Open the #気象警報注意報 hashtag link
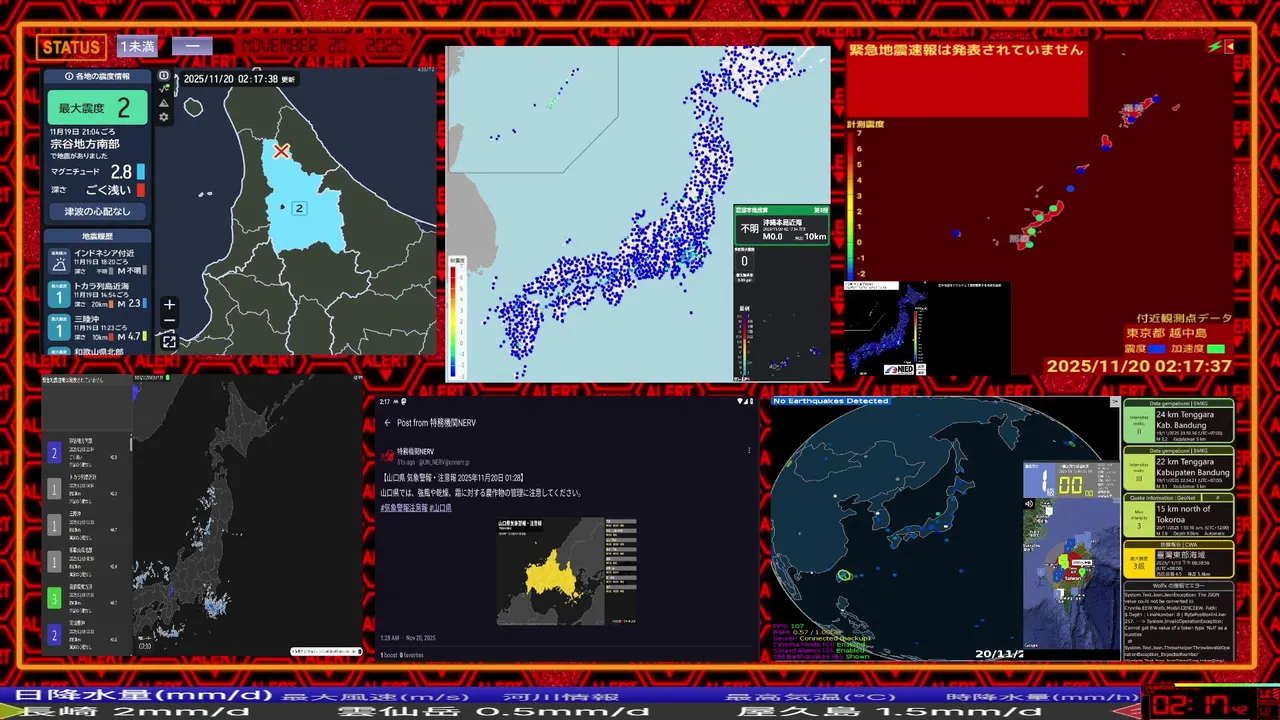This screenshot has height=720, width=1280. click(402, 508)
